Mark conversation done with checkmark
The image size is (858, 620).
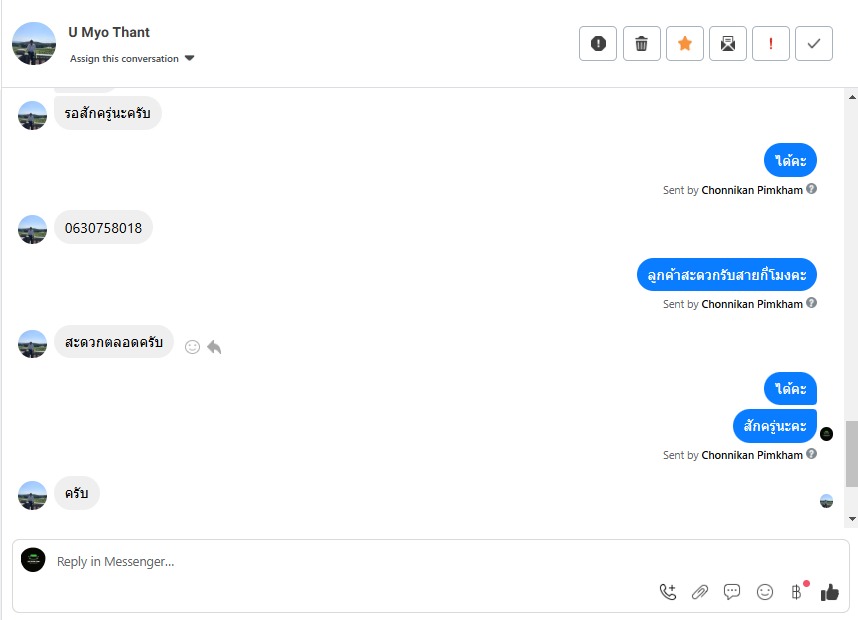(x=814, y=43)
